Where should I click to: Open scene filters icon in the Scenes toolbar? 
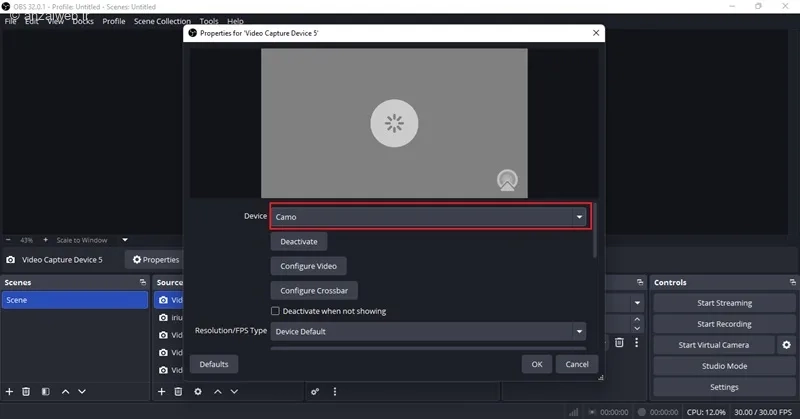coord(45,391)
